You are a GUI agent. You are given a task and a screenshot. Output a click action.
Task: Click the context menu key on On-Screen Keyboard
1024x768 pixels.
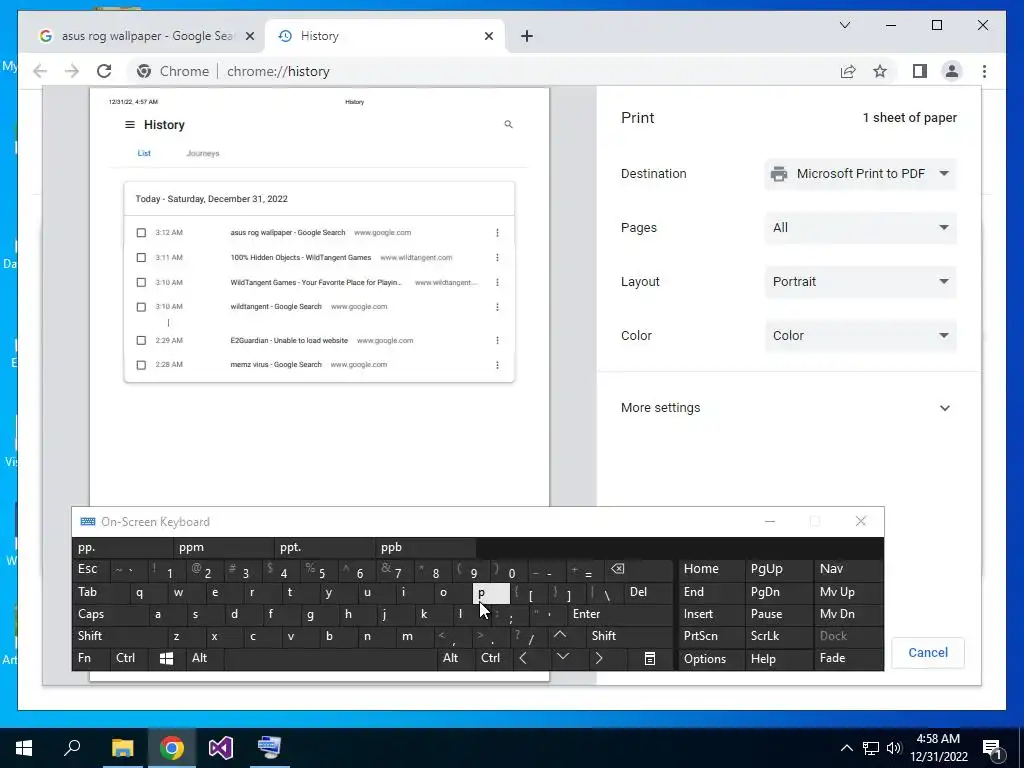pos(649,658)
